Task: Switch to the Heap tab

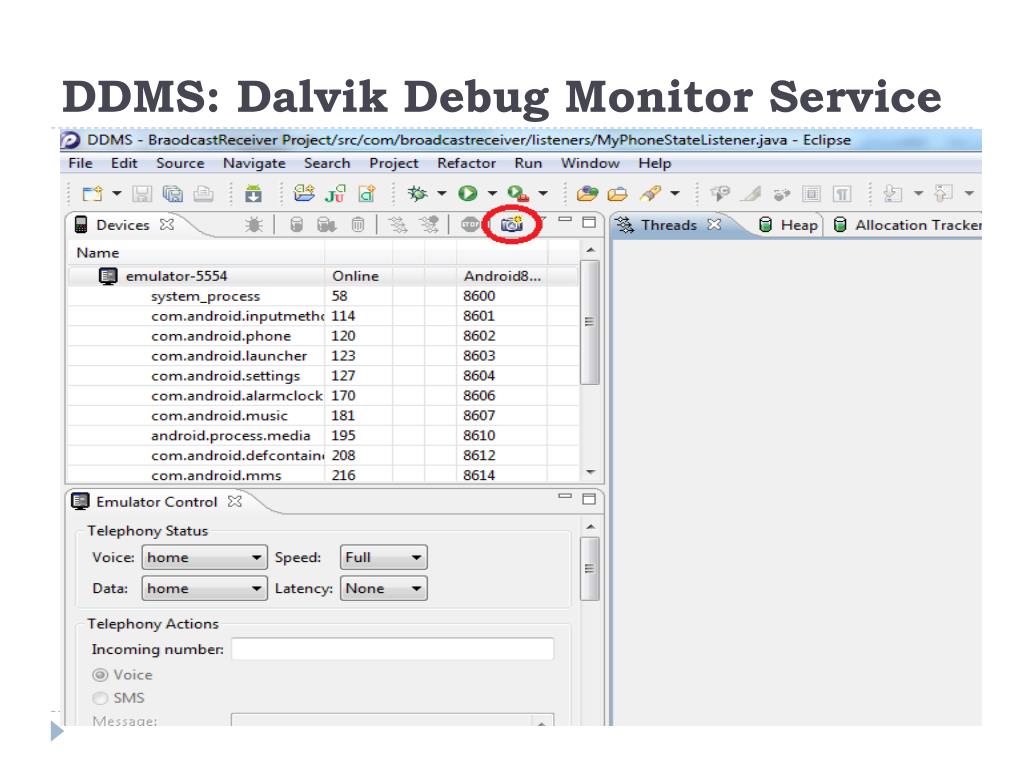Action: coord(789,225)
